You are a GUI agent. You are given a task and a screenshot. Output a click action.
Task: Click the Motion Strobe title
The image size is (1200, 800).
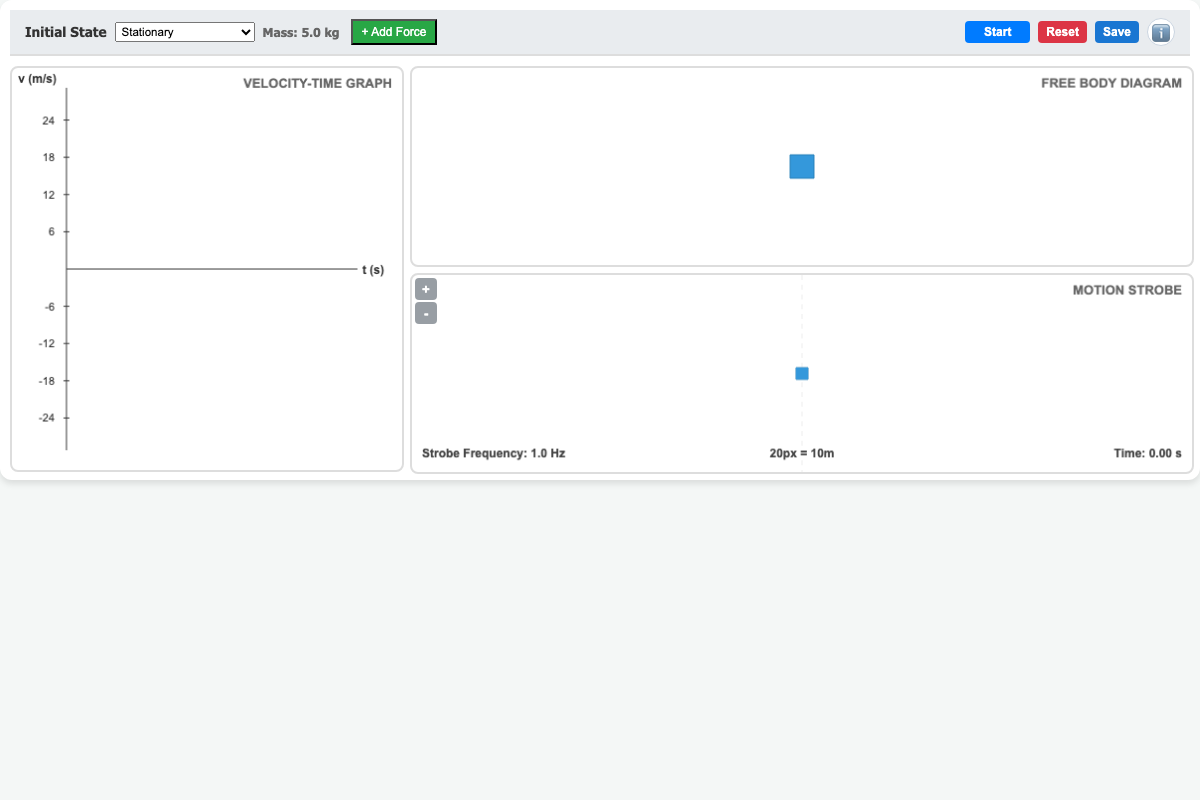[1127, 290]
